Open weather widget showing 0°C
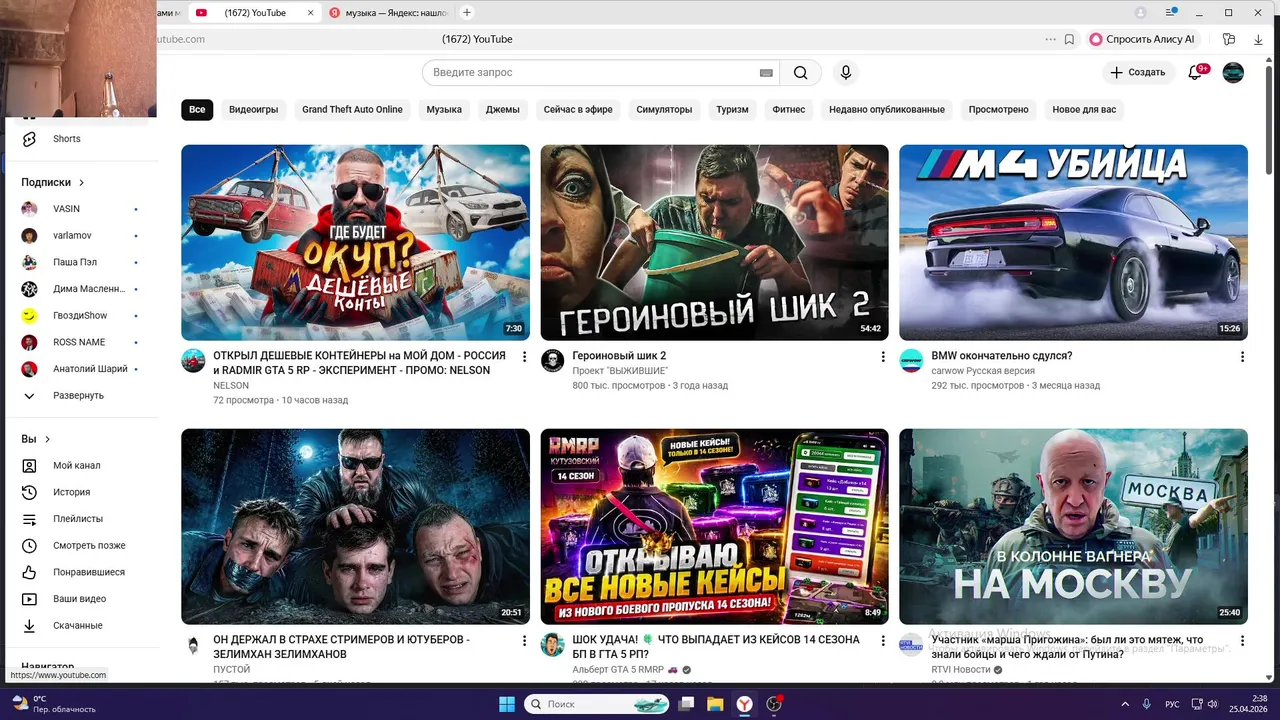Viewport: 1280px width, 720px height. [54, 704]
